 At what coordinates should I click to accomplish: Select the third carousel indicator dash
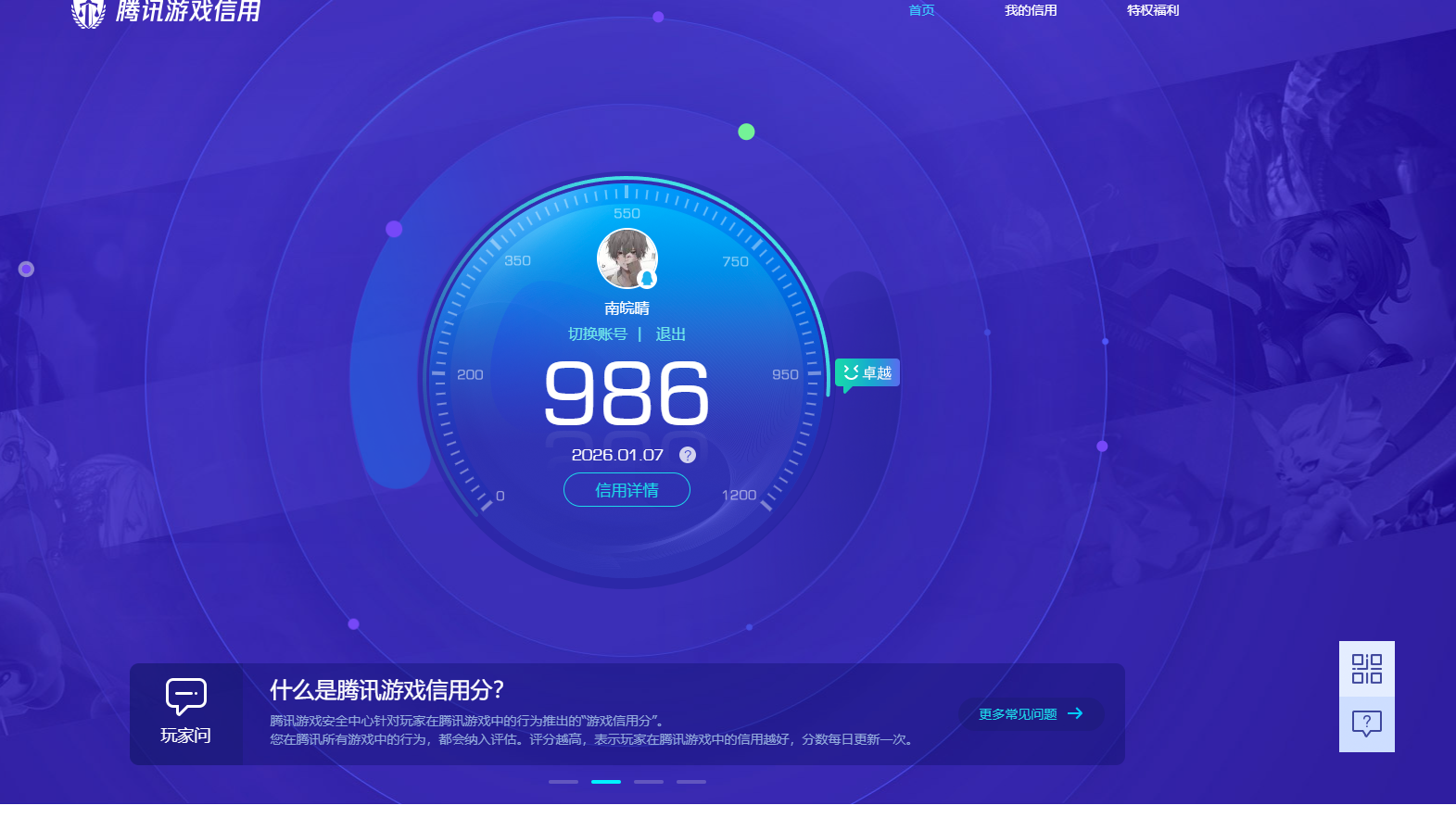(649, 782)
